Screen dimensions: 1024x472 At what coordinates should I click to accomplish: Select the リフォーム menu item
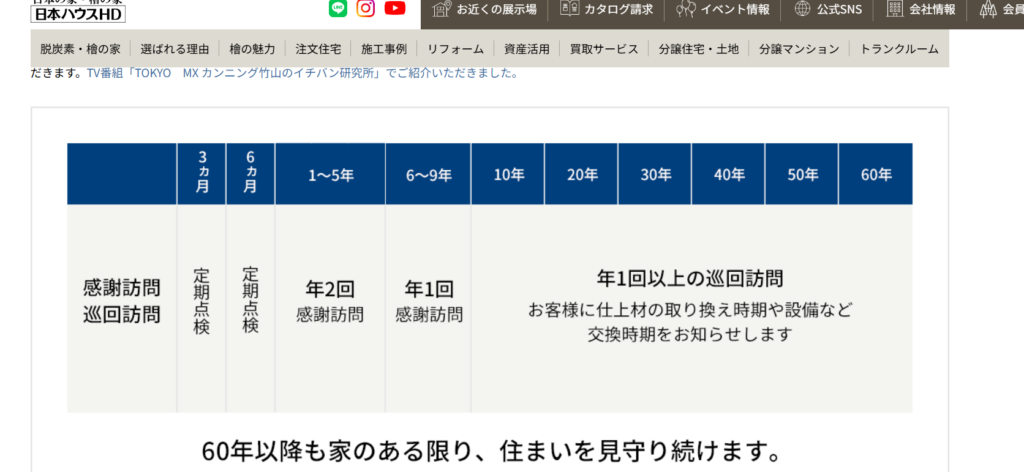455,48
